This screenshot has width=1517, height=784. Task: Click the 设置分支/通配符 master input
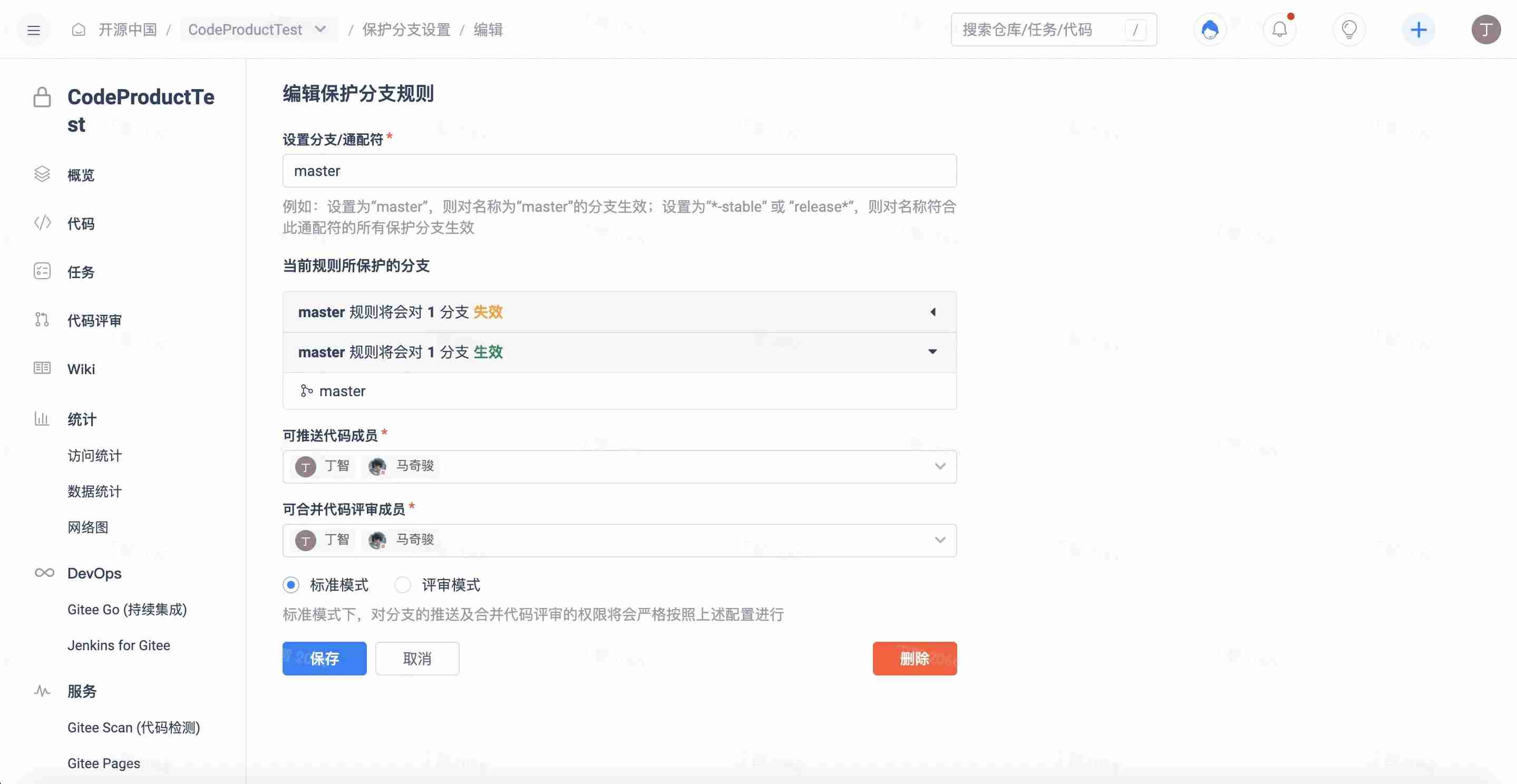click(x=619, y=171)
